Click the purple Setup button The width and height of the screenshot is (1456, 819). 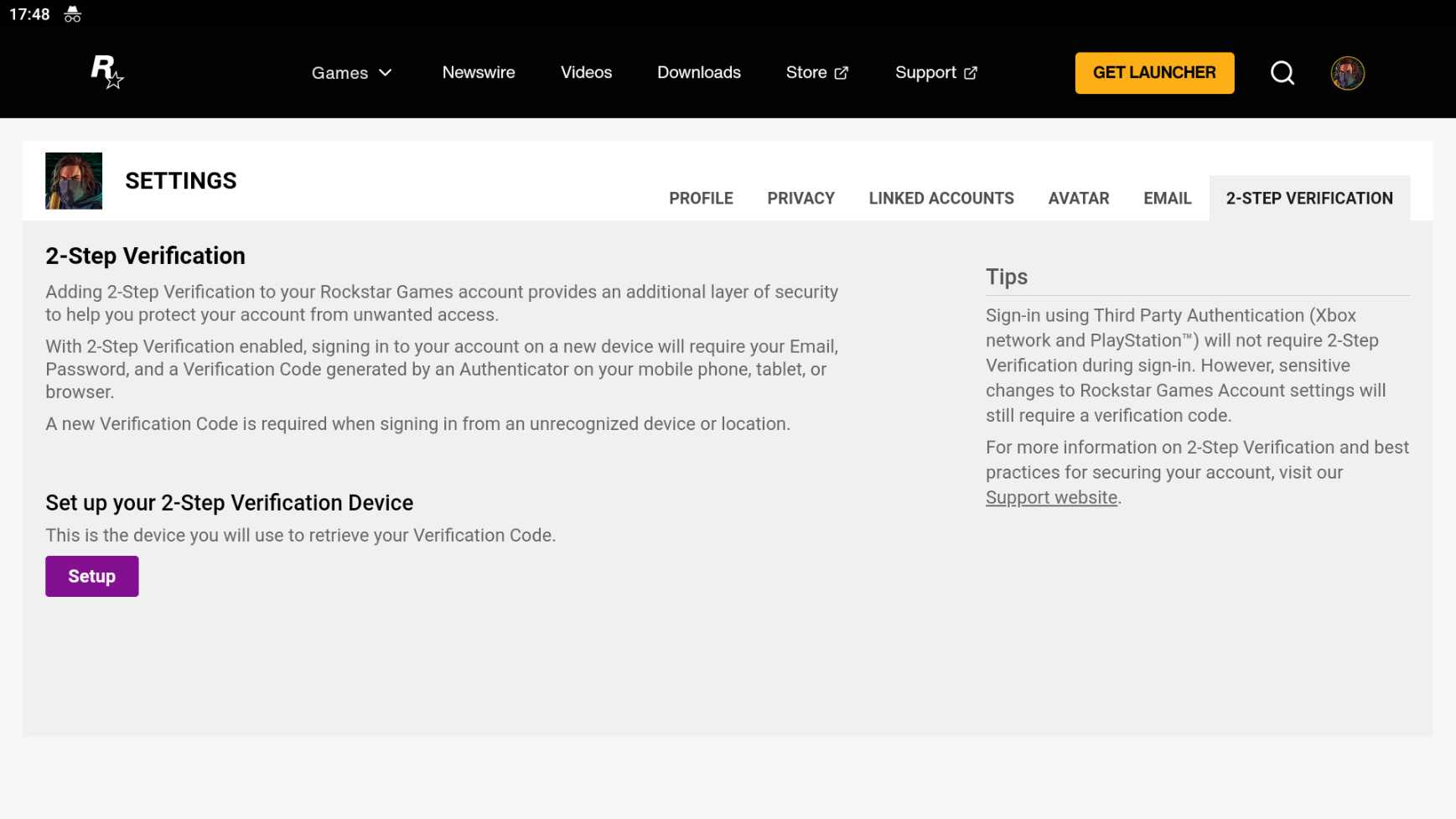91,576
